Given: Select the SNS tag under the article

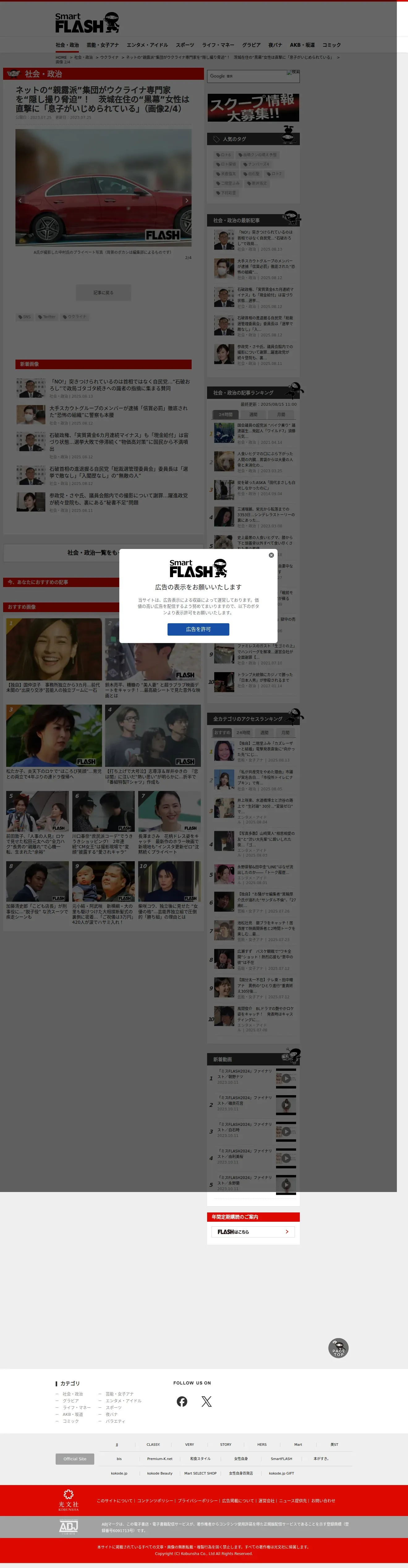Looking at the screenshot, I should [x=25, y=317].
